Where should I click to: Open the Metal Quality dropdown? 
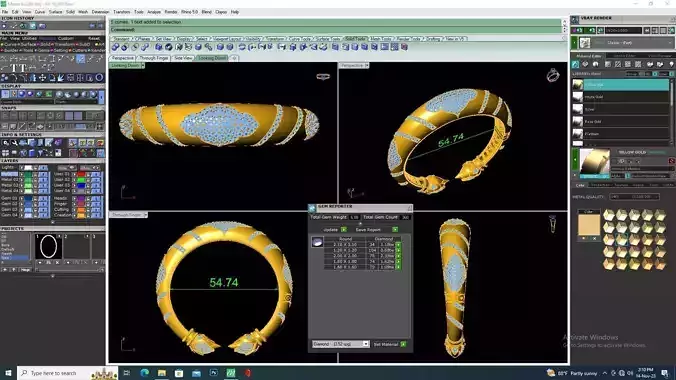pyautogui.click(x=634, y=197)
